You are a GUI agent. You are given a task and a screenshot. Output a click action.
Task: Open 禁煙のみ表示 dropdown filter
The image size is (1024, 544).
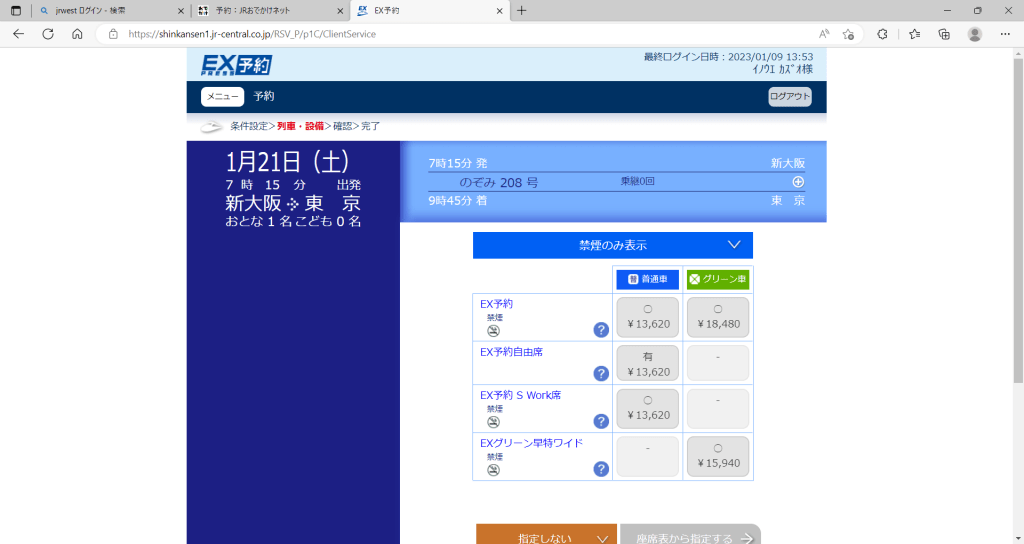[x=612, y=245]
